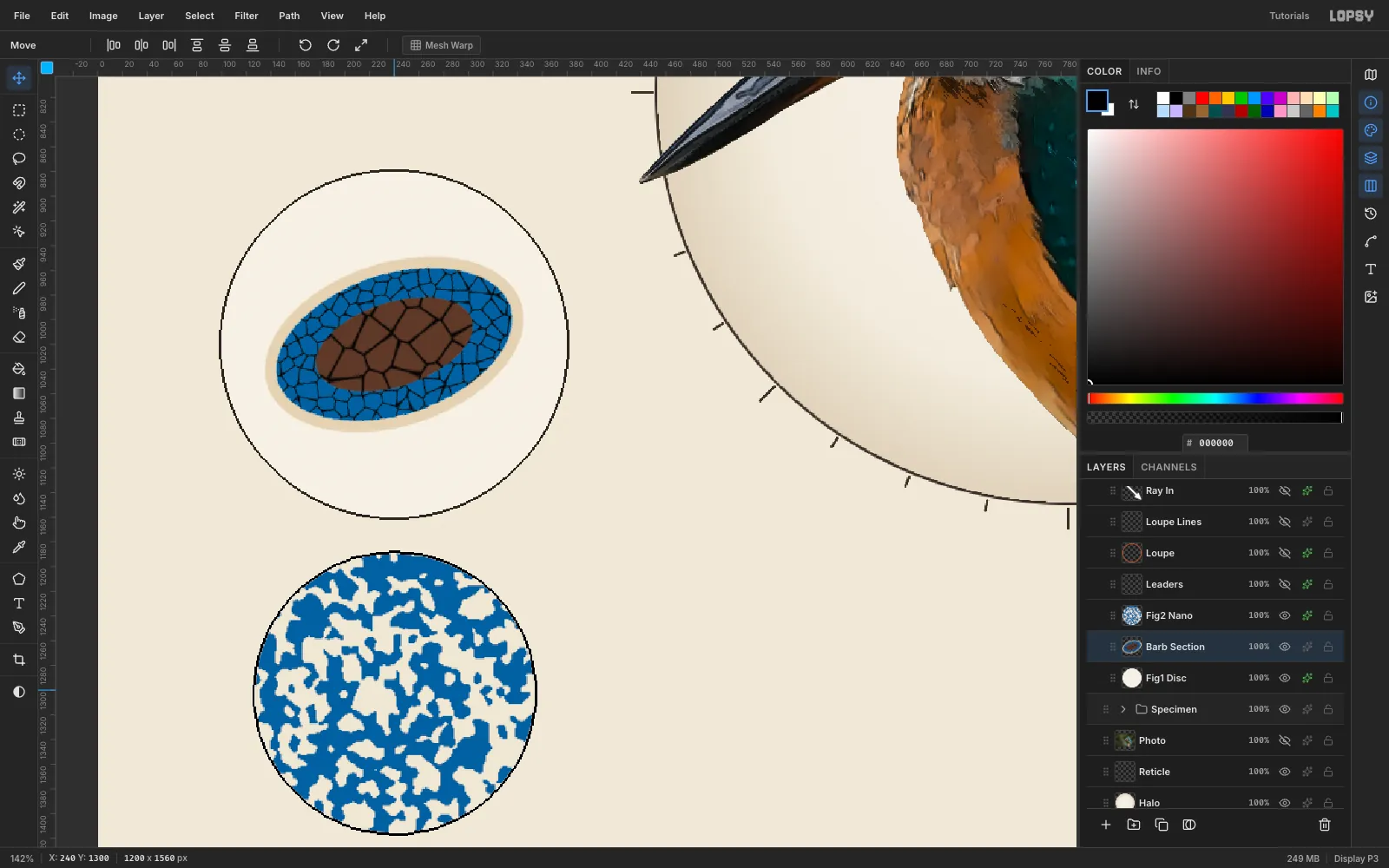Open the Filter menu
The width and height of the screenshot is (1389, 868).
coord(247,16)
